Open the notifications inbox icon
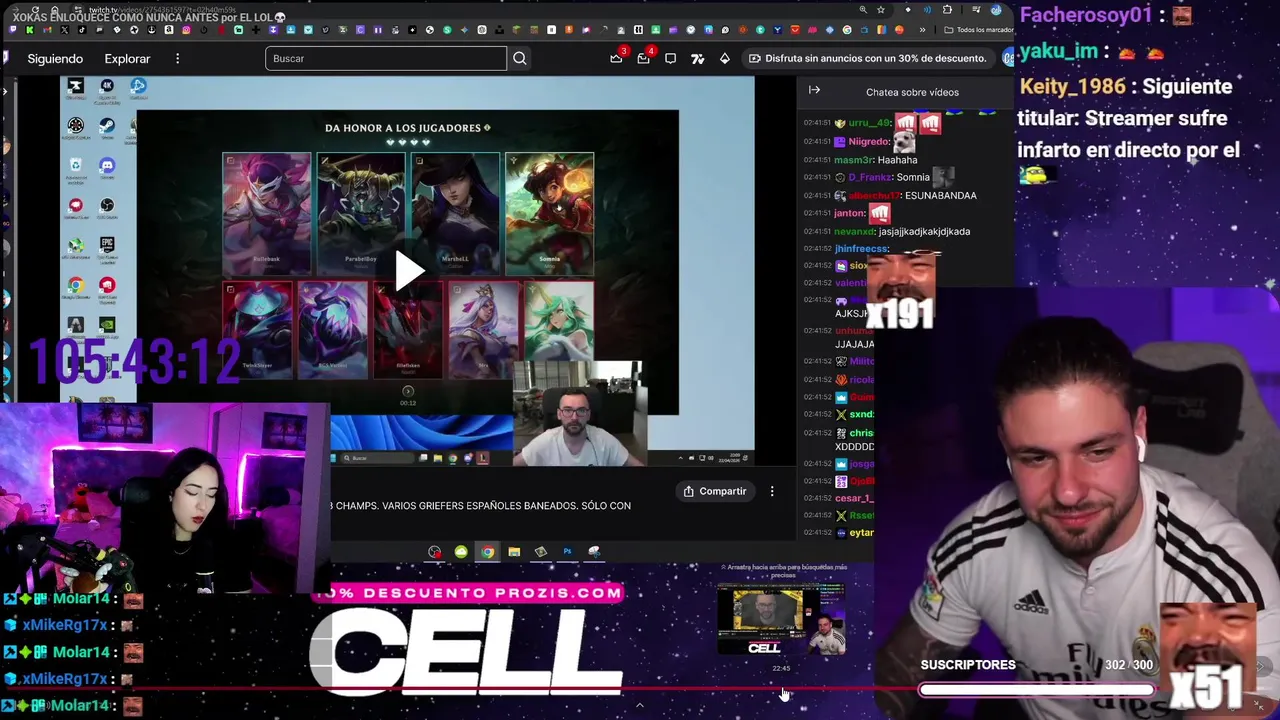 coord(643,58)
